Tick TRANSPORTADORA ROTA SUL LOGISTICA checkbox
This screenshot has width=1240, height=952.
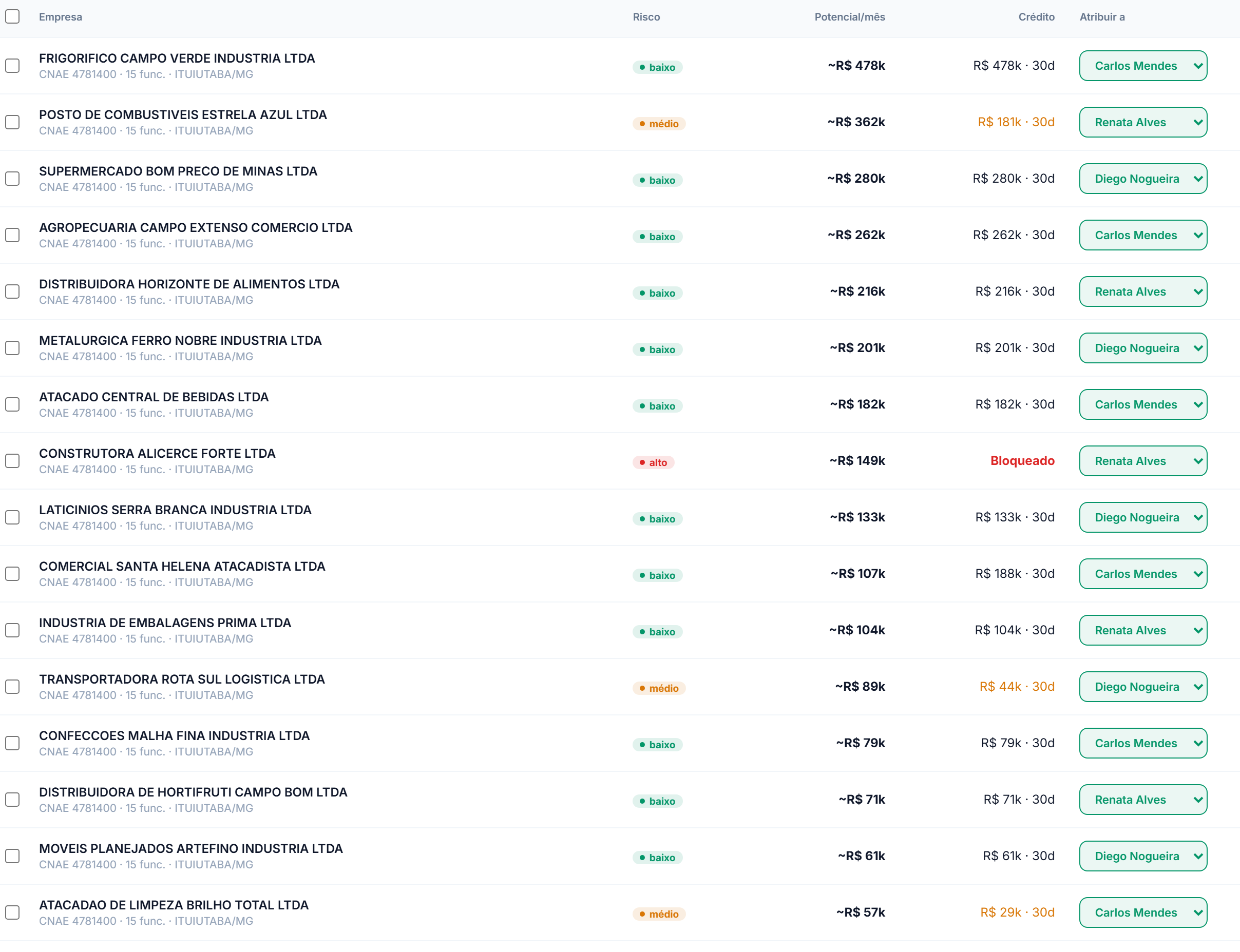point(12,687)
